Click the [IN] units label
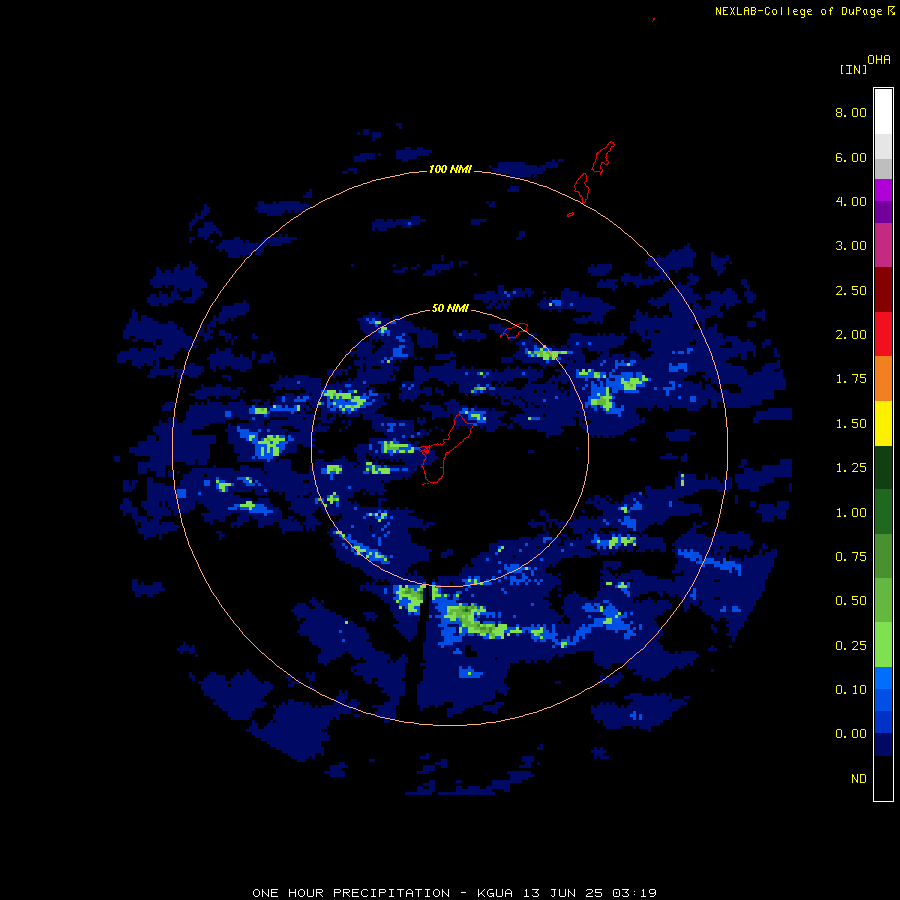900x900 pixels. coord(853,69)
